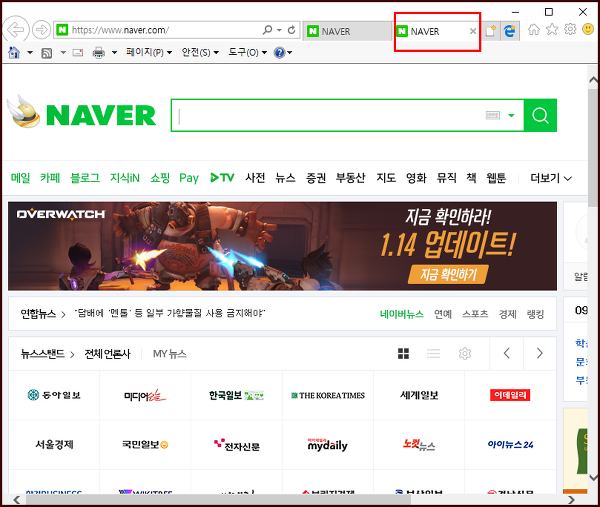This screenshot has height=507, width=600.
Task: Select the MY 뉴스 tab
Action: (x=170, y=354)
